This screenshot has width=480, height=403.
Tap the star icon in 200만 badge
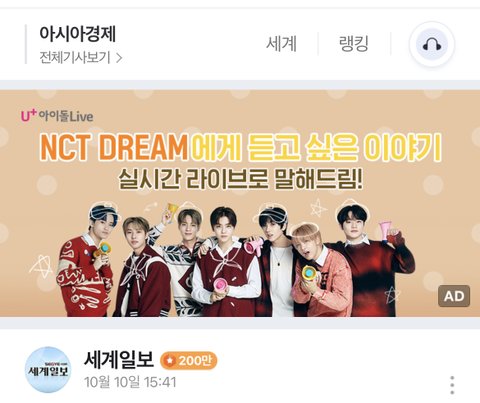[170, 361]
